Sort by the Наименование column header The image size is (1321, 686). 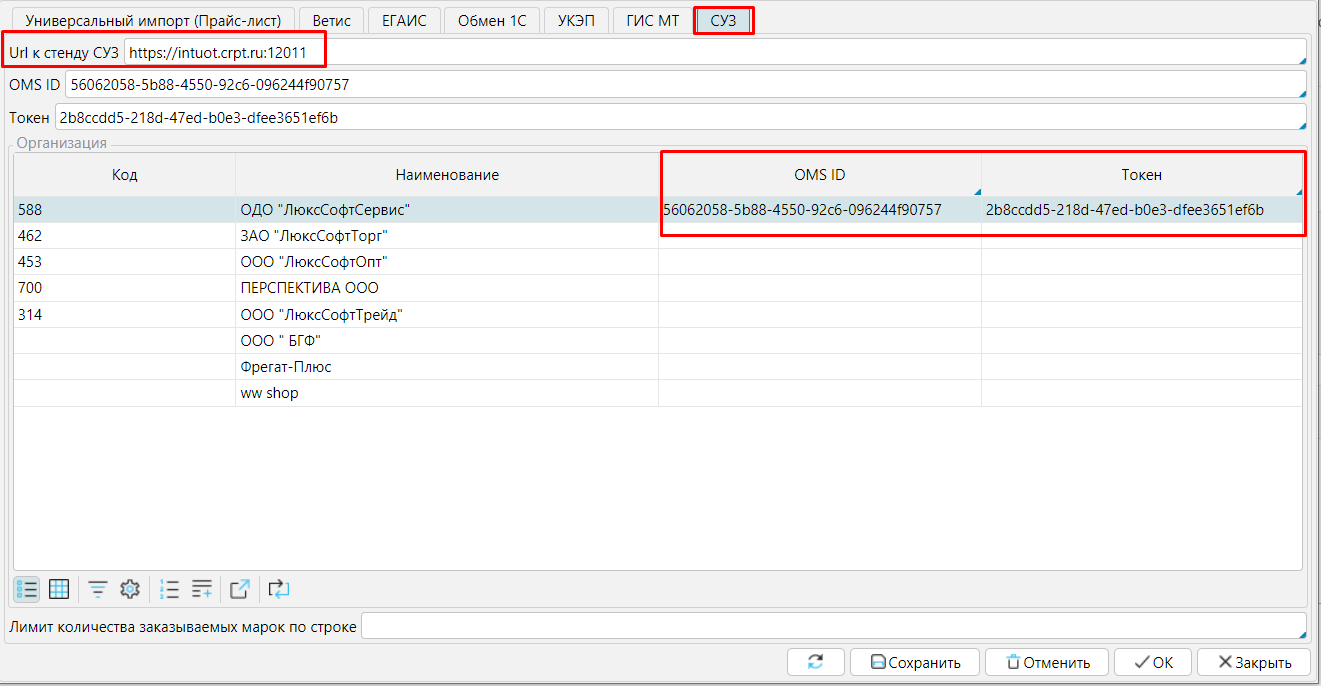(x=446, y=175)
